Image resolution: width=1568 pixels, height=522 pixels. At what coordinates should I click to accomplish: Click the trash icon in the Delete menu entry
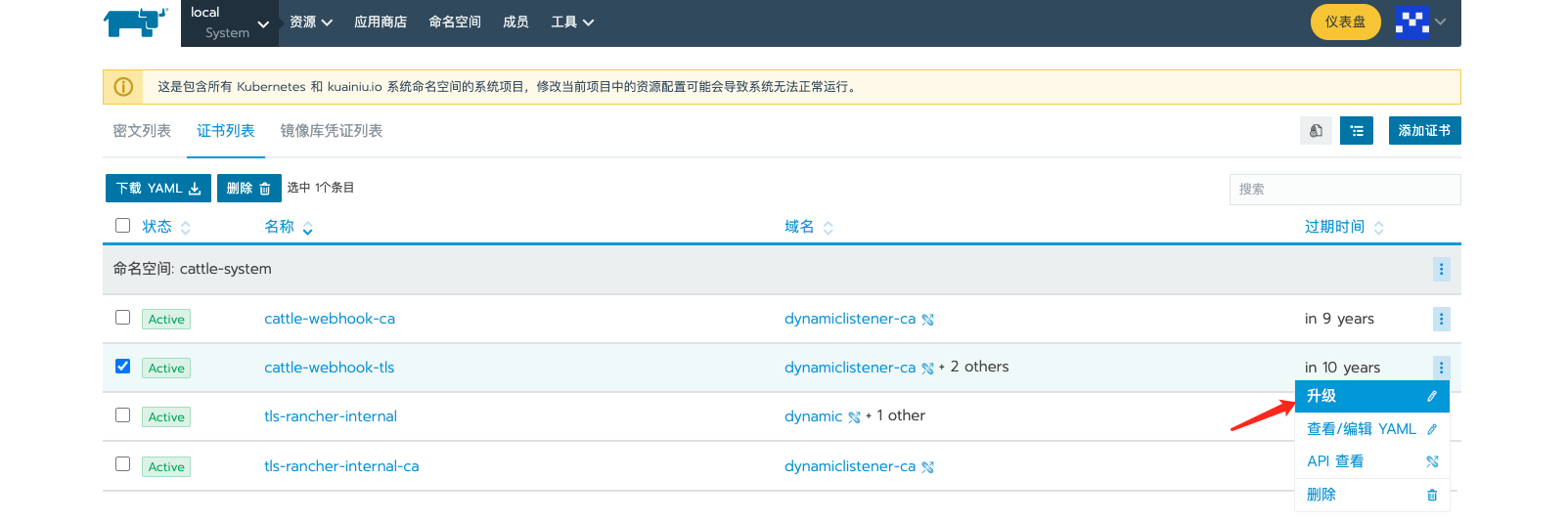[1432, 495]
